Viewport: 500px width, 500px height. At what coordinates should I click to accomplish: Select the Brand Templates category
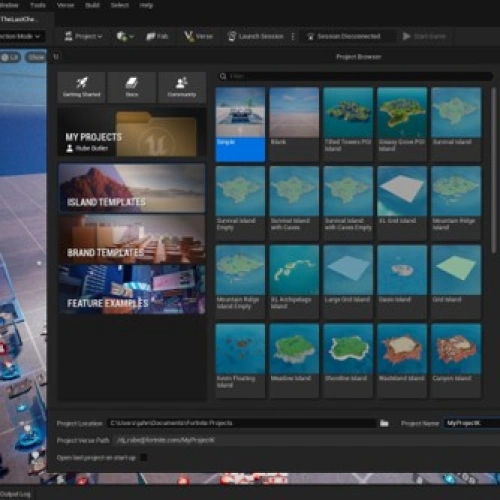132,239
